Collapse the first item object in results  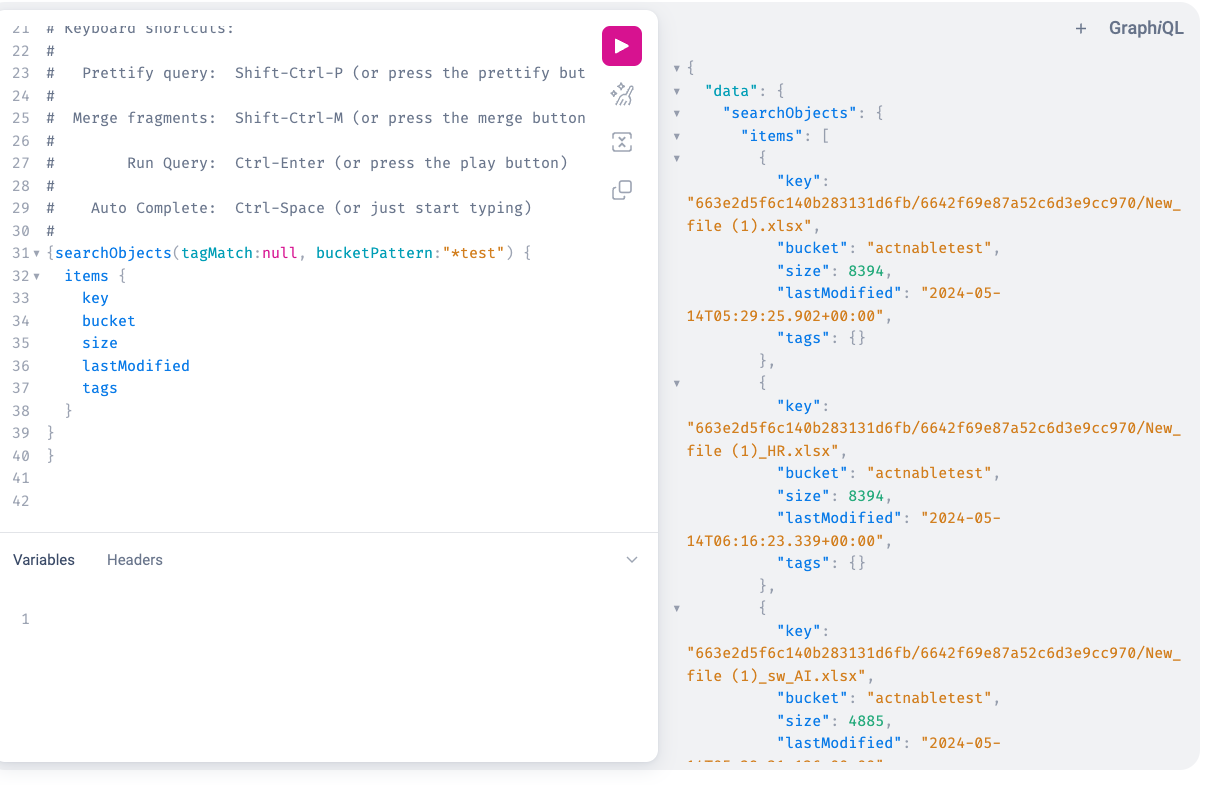677,158
